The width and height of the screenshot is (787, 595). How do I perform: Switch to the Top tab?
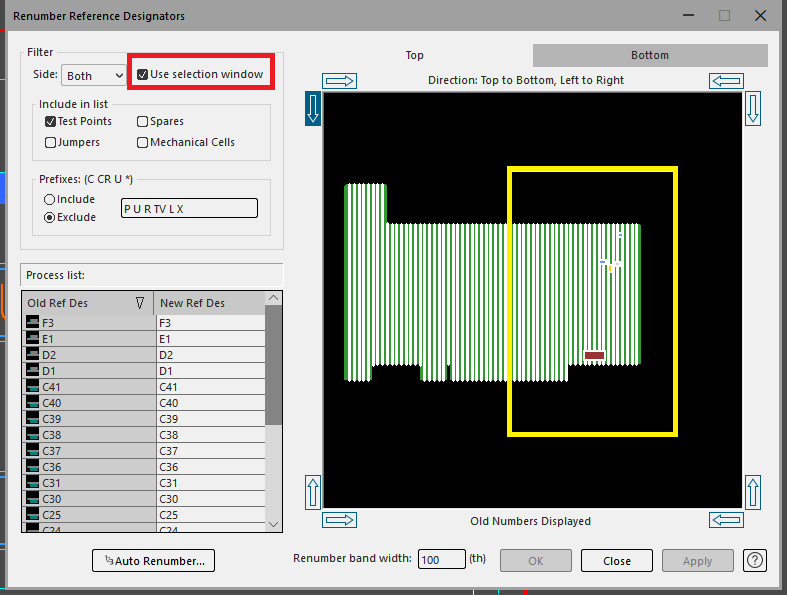click(x=415, y=55)
